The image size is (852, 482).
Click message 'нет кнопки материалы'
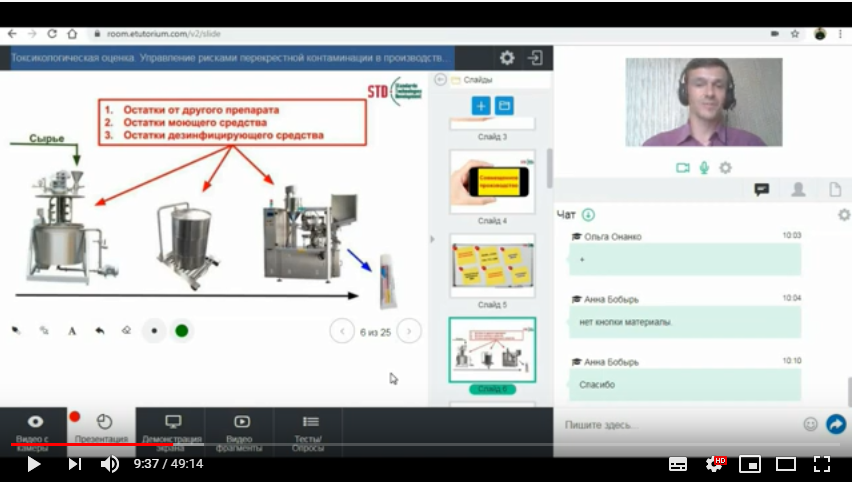point(685,322)
